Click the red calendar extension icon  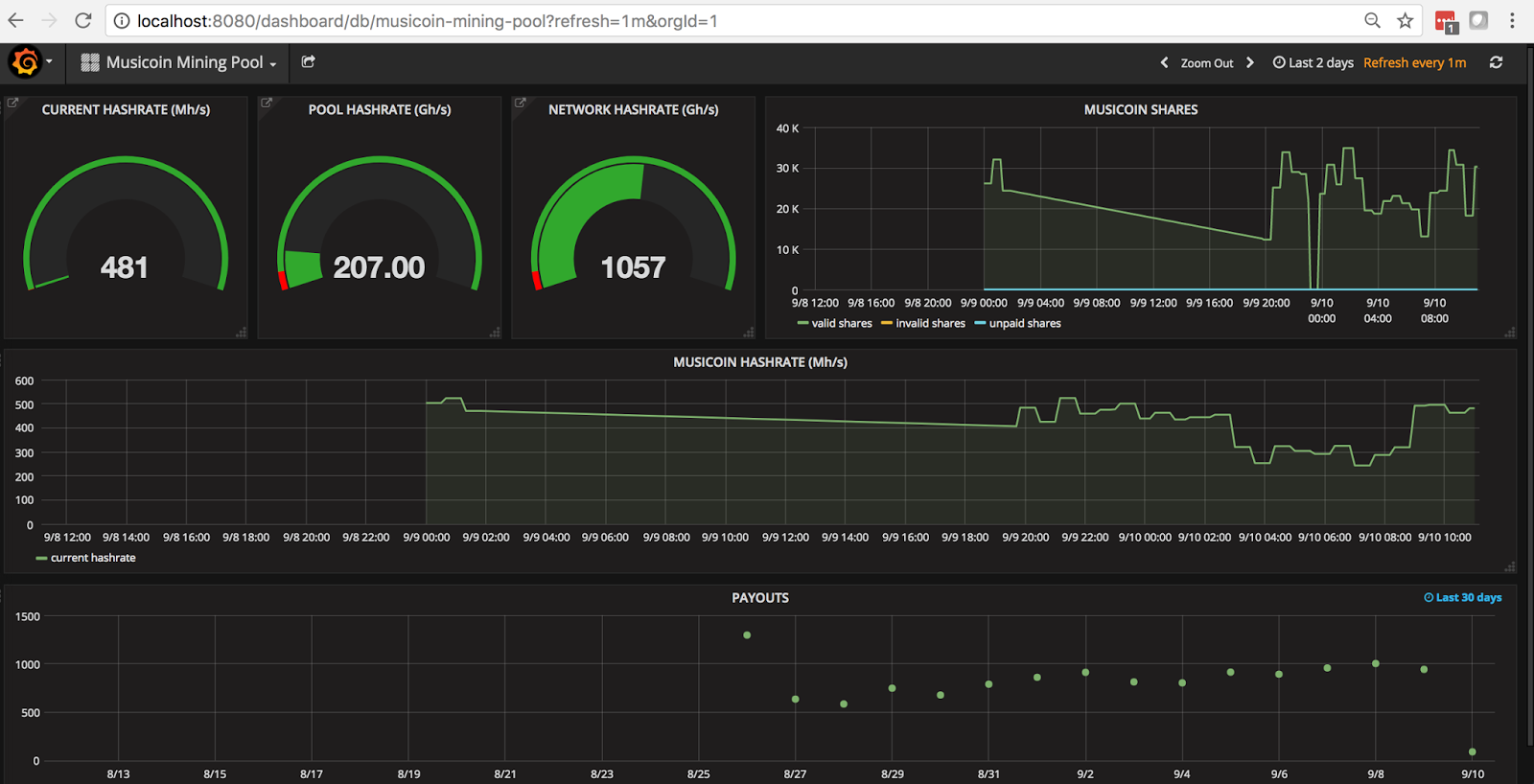pyautogui.click(x=1446, y=21)
